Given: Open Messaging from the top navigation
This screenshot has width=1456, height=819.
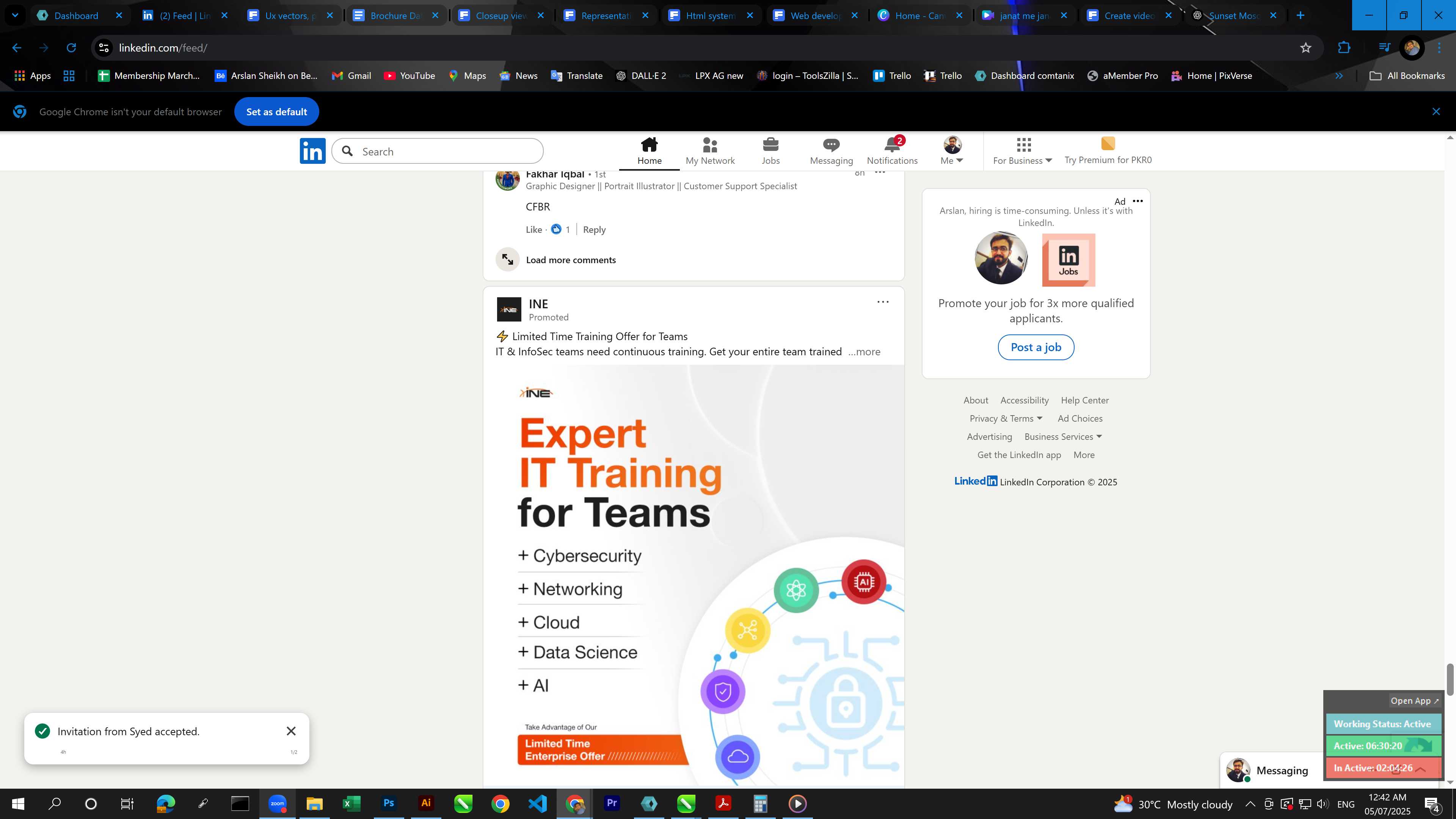Looking at the screenshot, I should [x=831, y=151].
